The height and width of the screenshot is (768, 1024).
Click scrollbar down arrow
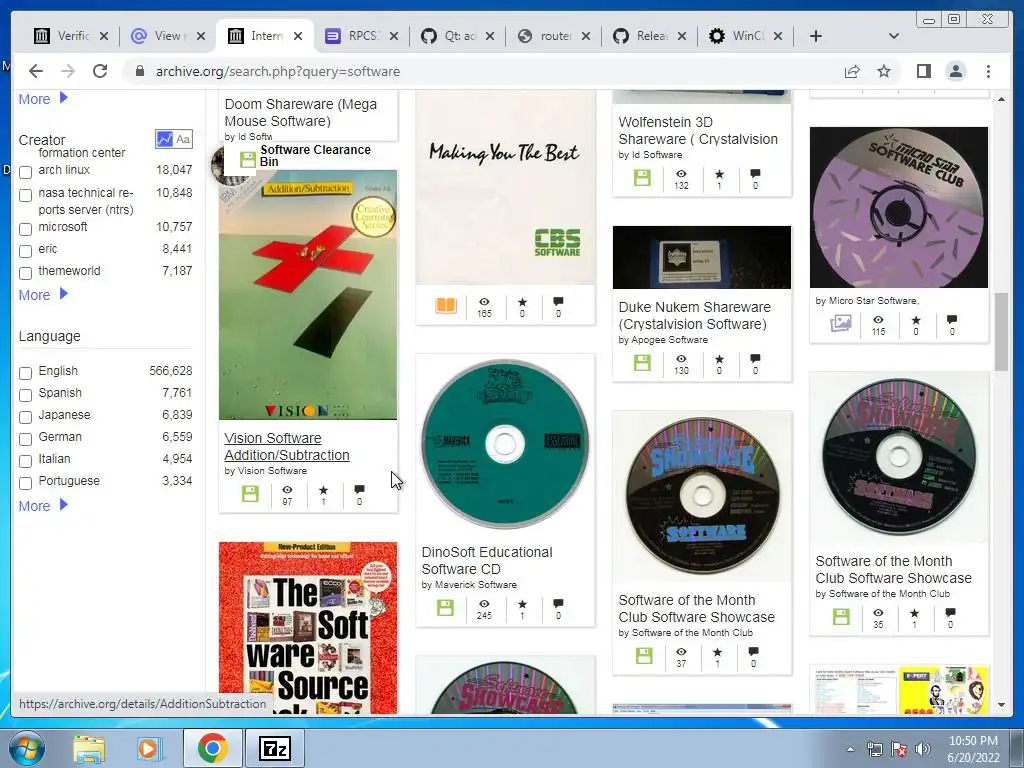[x=1001, y=705]
